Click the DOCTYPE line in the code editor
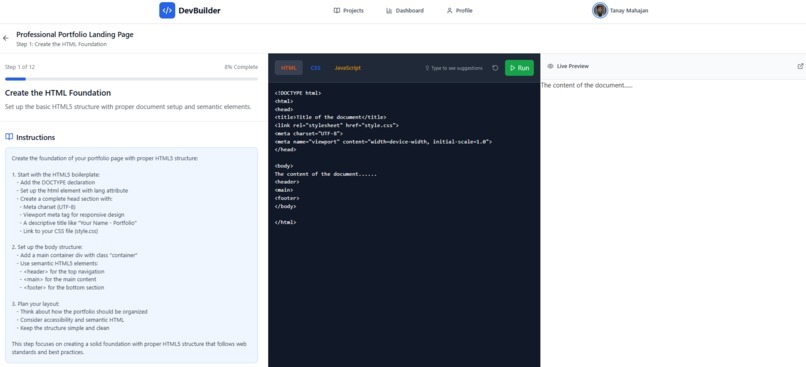 (x=298, y=93)
